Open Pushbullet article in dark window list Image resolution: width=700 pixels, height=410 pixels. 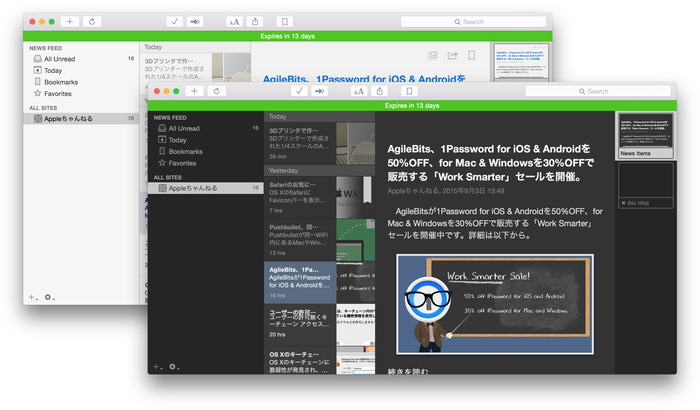click(319, 240)
